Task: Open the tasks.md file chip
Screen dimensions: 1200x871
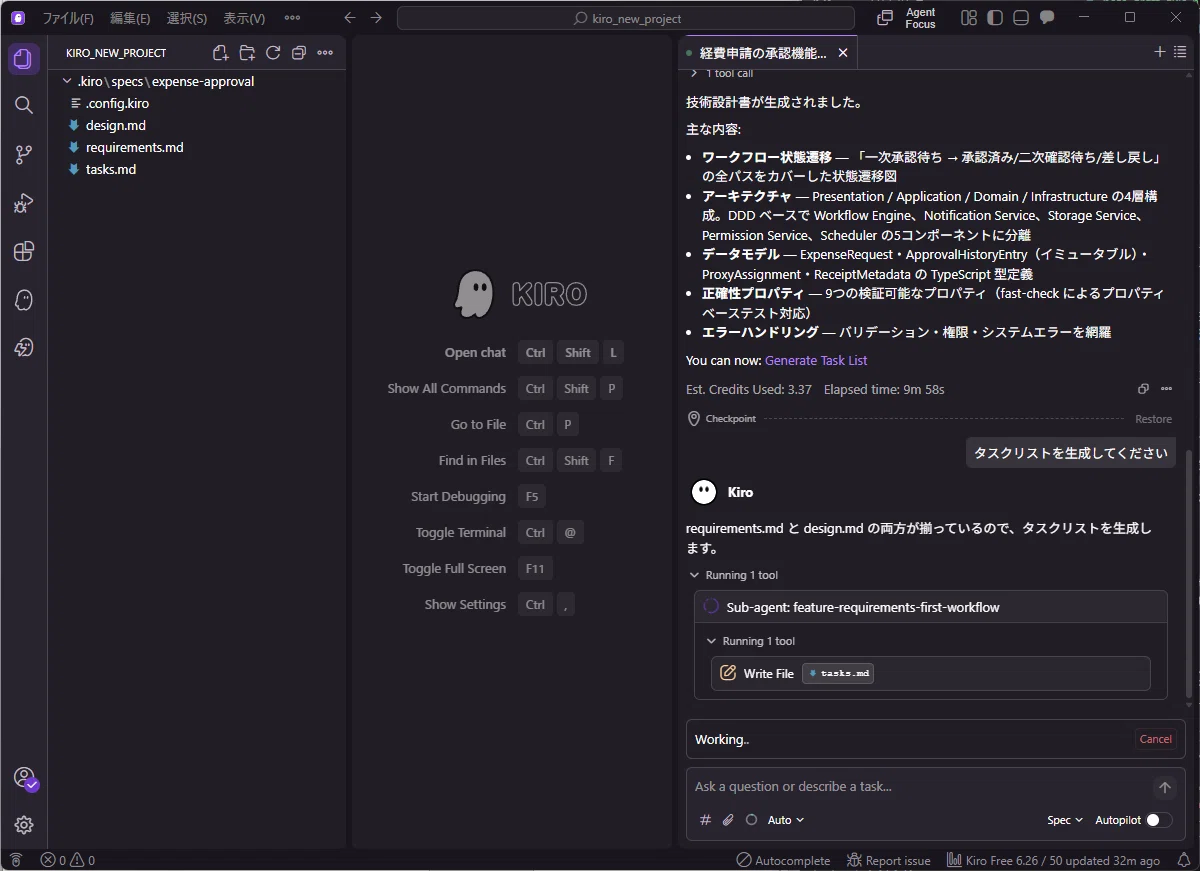Action: [x=838, y=674]
